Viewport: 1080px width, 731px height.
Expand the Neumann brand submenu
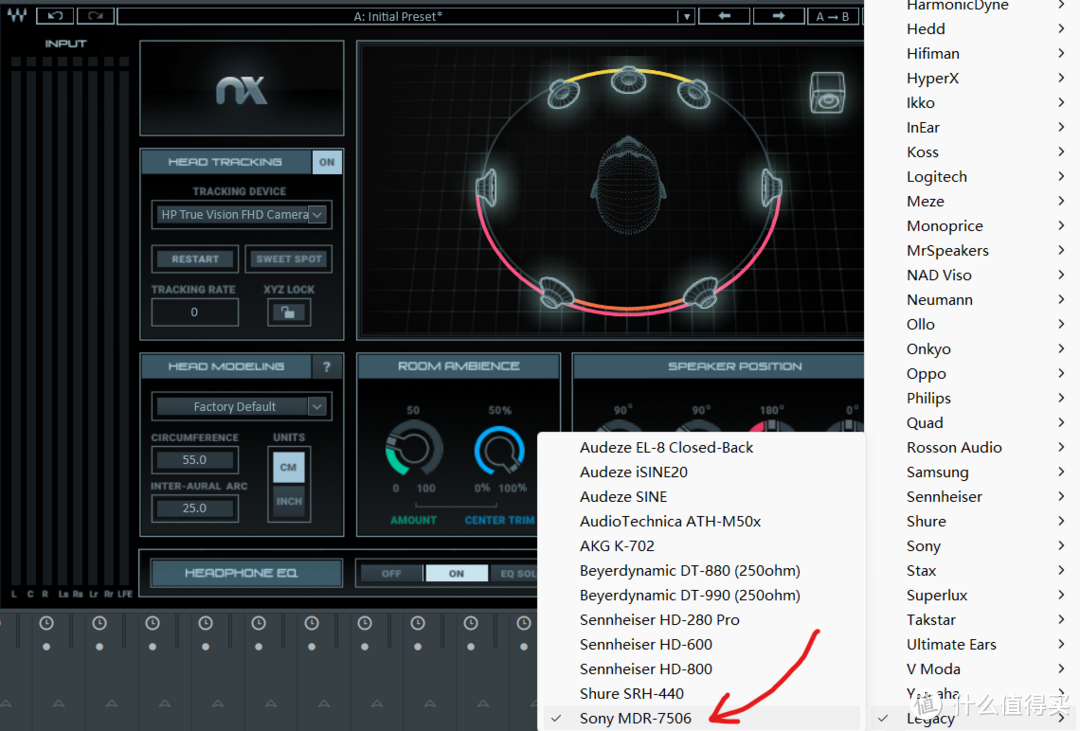click(974, 300)
